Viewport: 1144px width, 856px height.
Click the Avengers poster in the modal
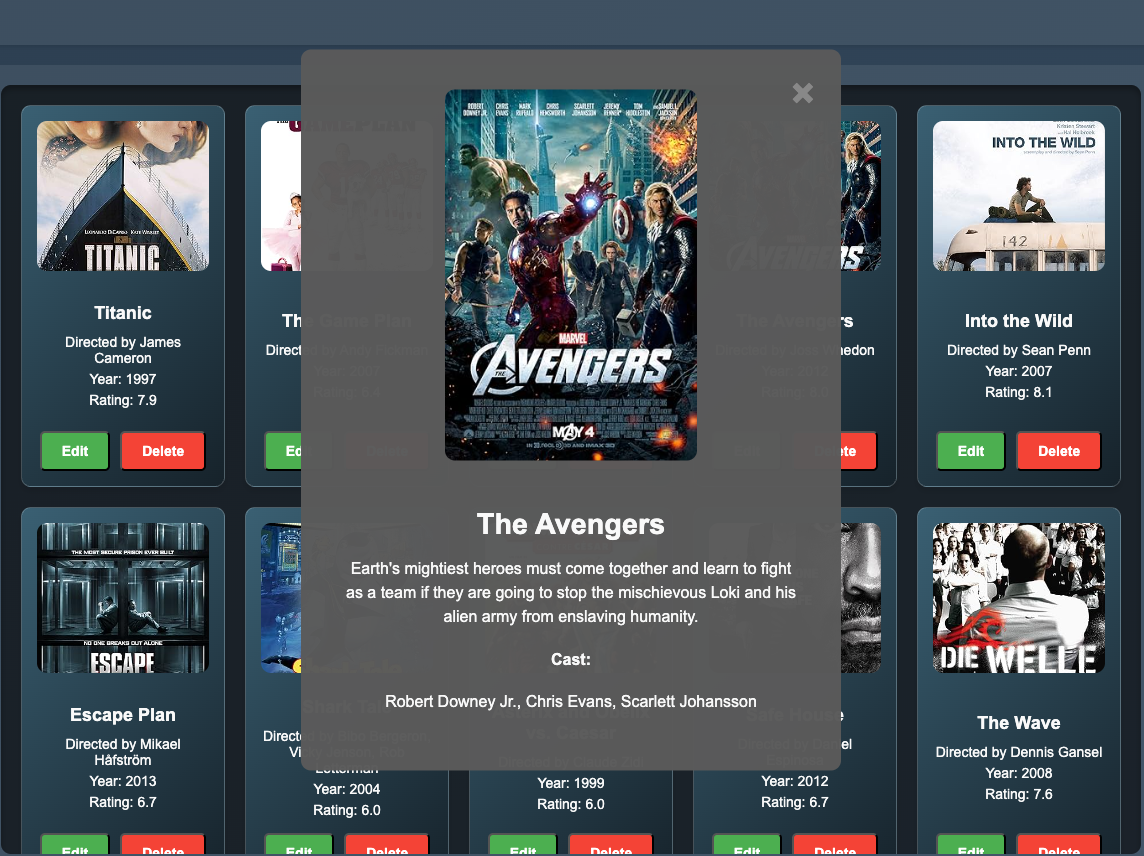point(571,274)
